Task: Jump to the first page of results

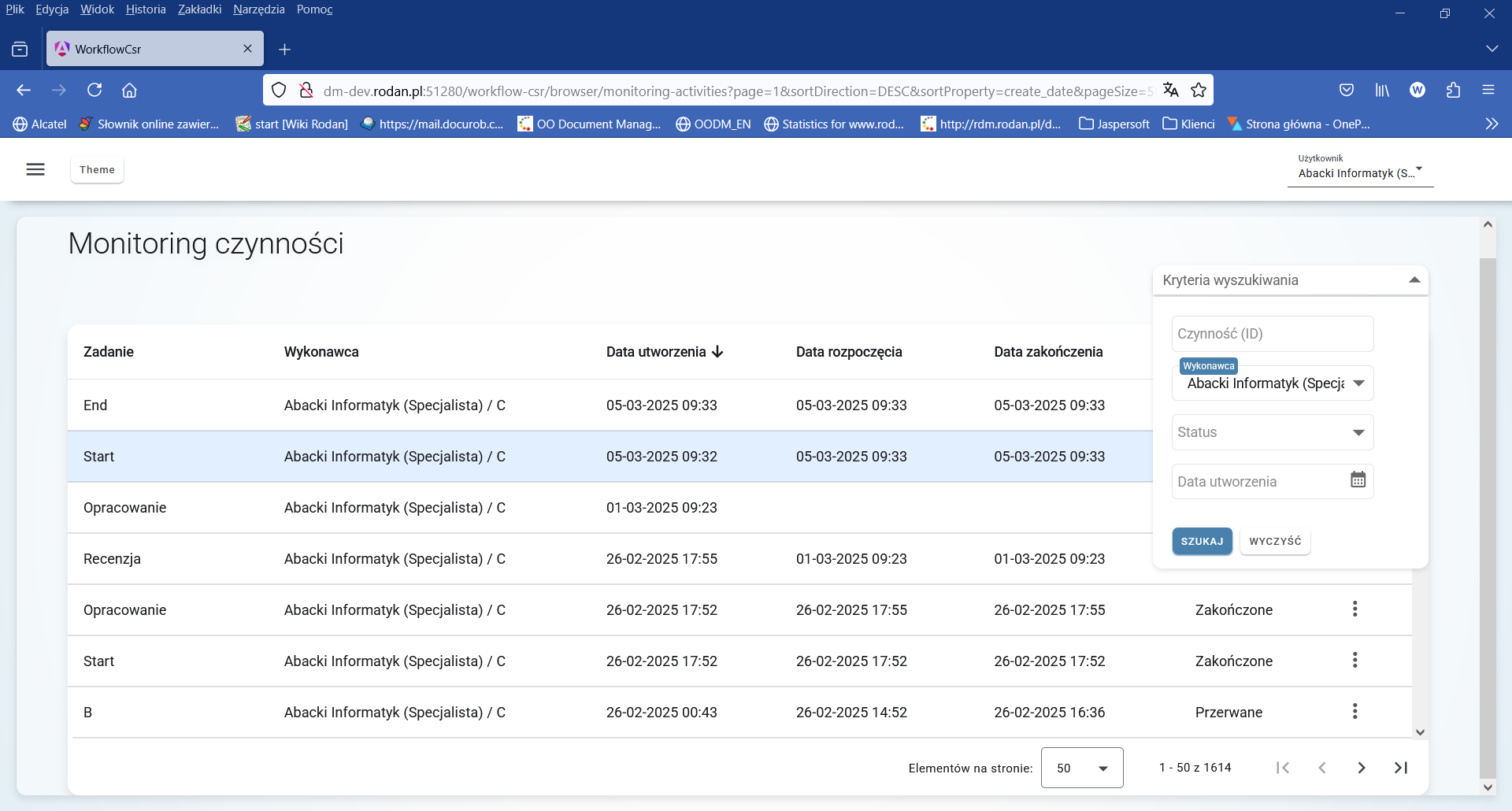Action: point(1283,767)
